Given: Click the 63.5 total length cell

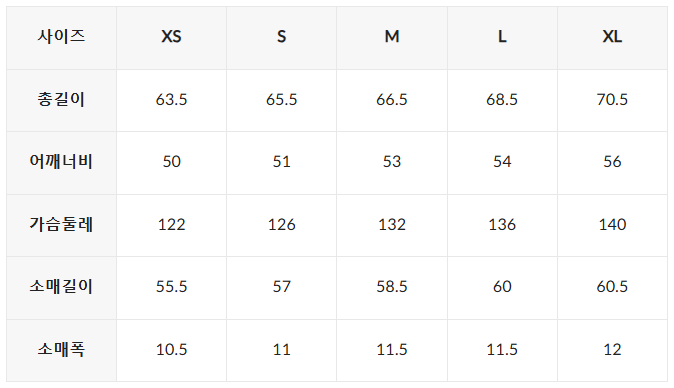Looking at the screenshot, I should (x=172, y=100).
